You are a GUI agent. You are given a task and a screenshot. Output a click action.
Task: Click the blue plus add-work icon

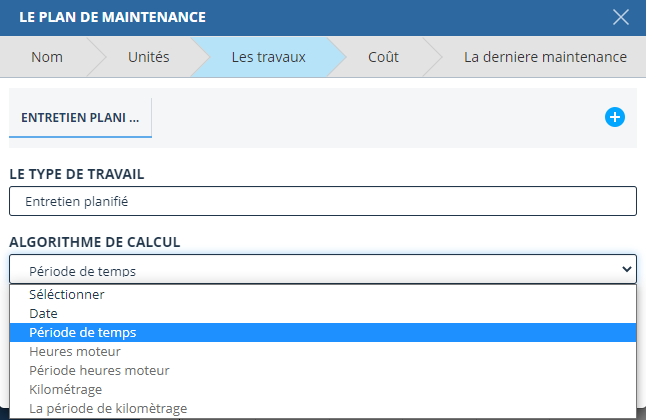615,117
